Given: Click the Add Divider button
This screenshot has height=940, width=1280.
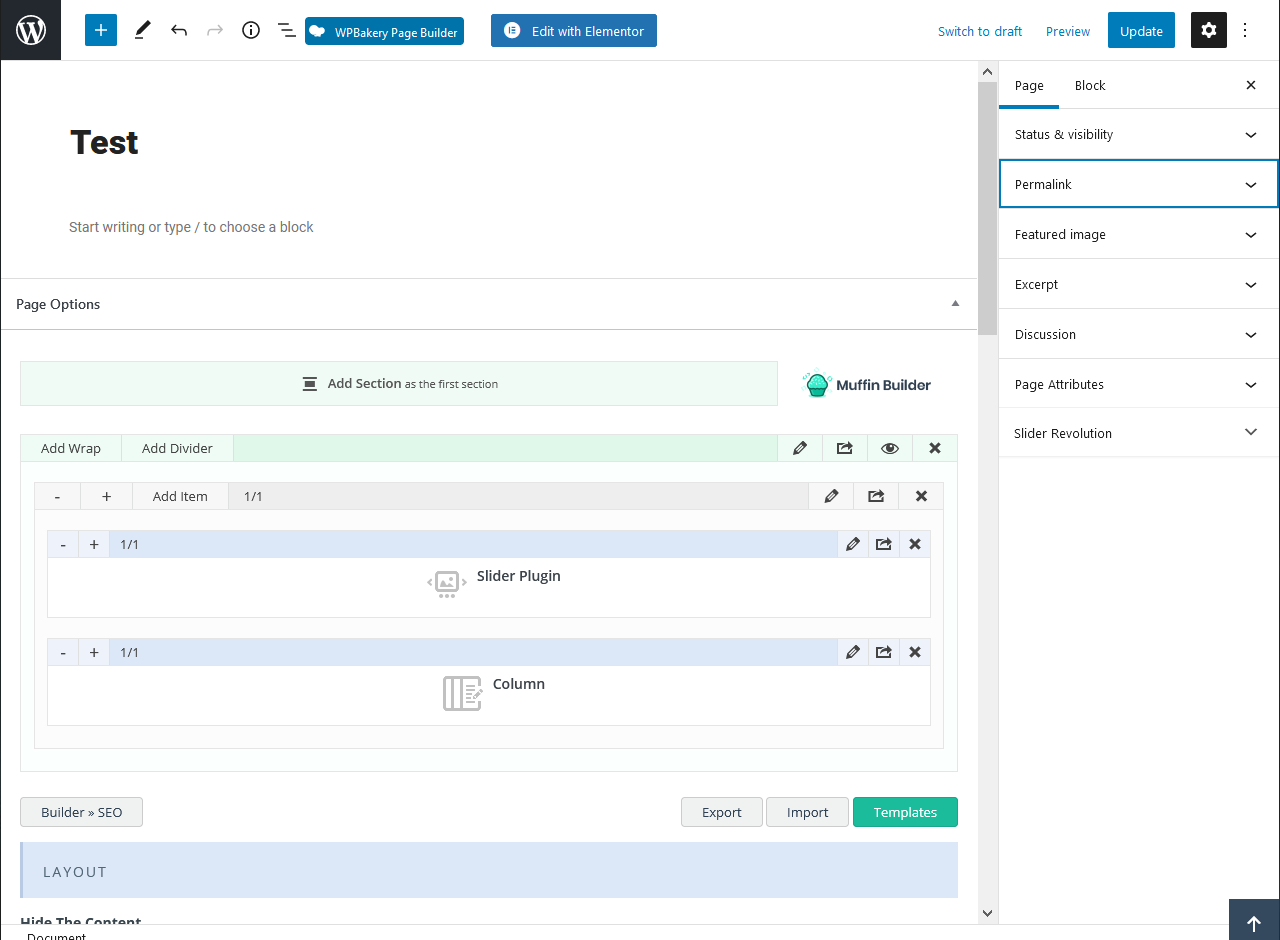Looking at the screenshot, I should pos(177,448).
